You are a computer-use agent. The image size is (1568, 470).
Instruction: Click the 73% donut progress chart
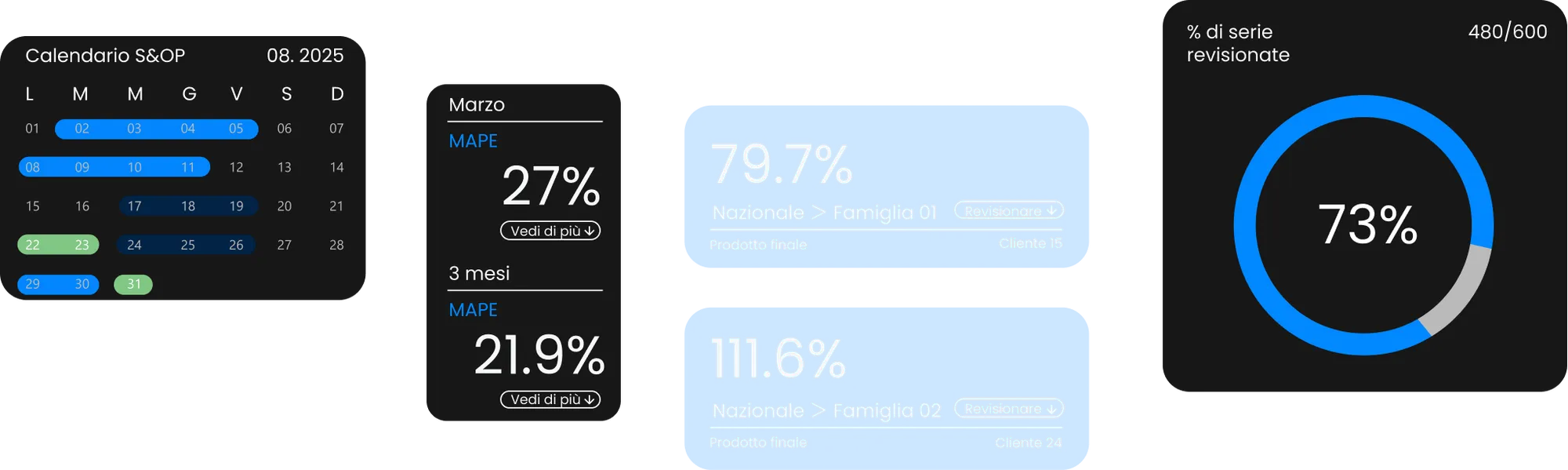tap(1367, 225)
